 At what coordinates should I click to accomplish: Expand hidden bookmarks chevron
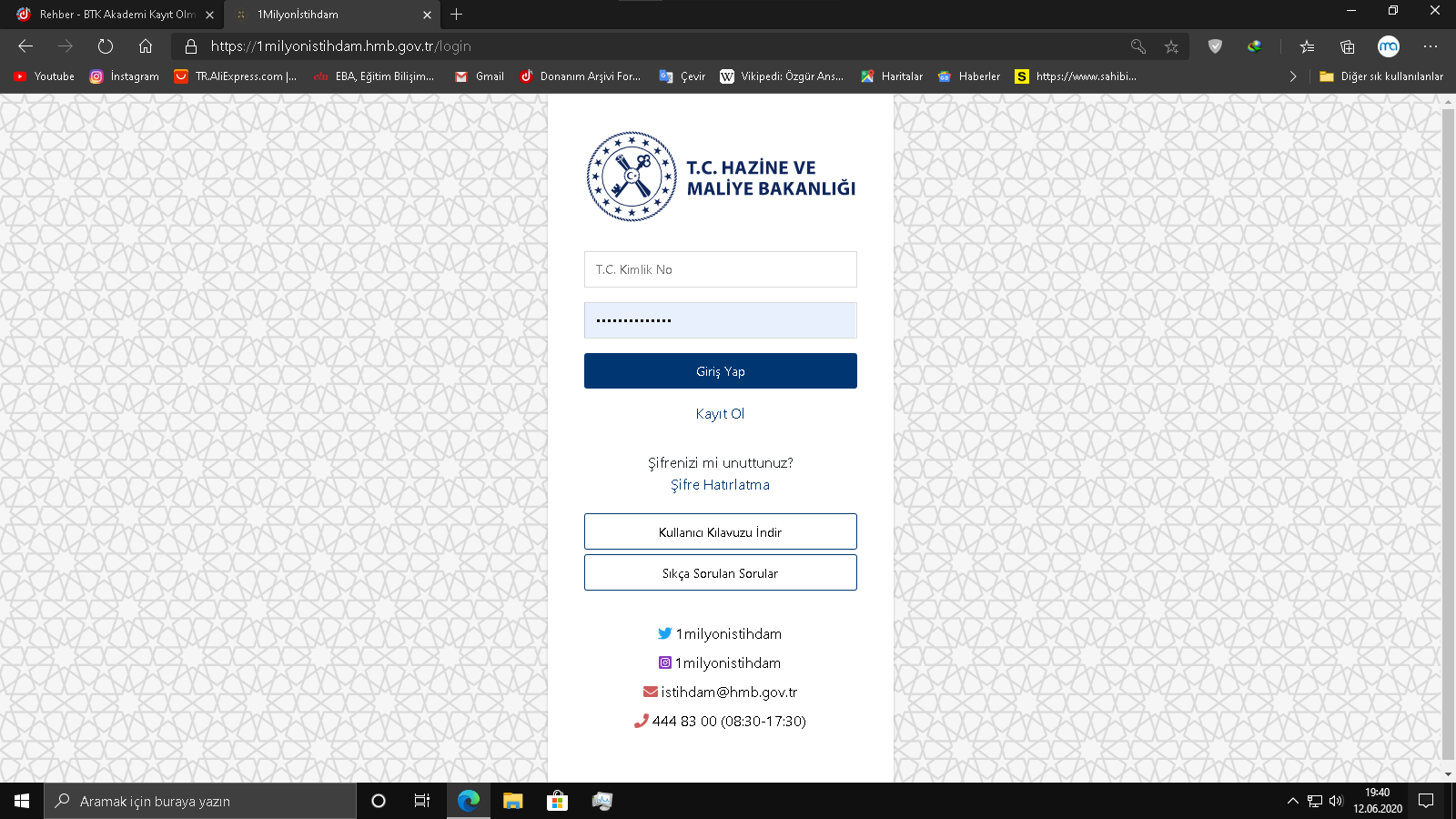[x=1293, y=76]
